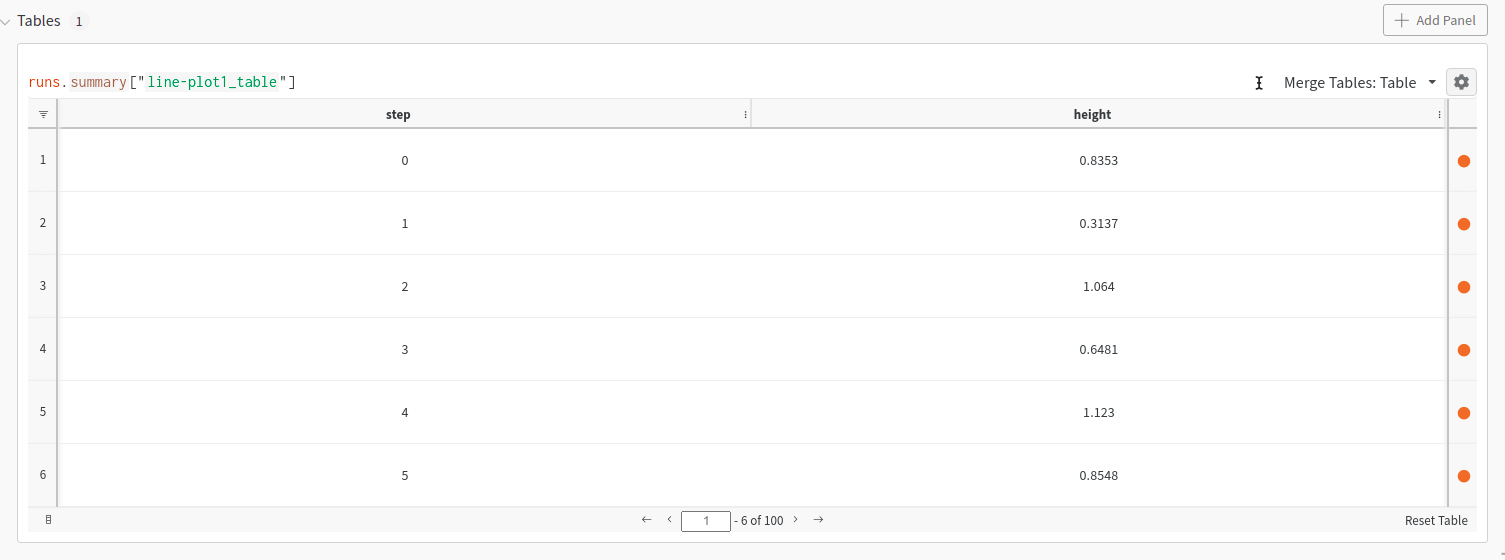The height and width of the screenshot is (560, 1505).
Task: Go to the previous table page
Action: pos(669,519)
